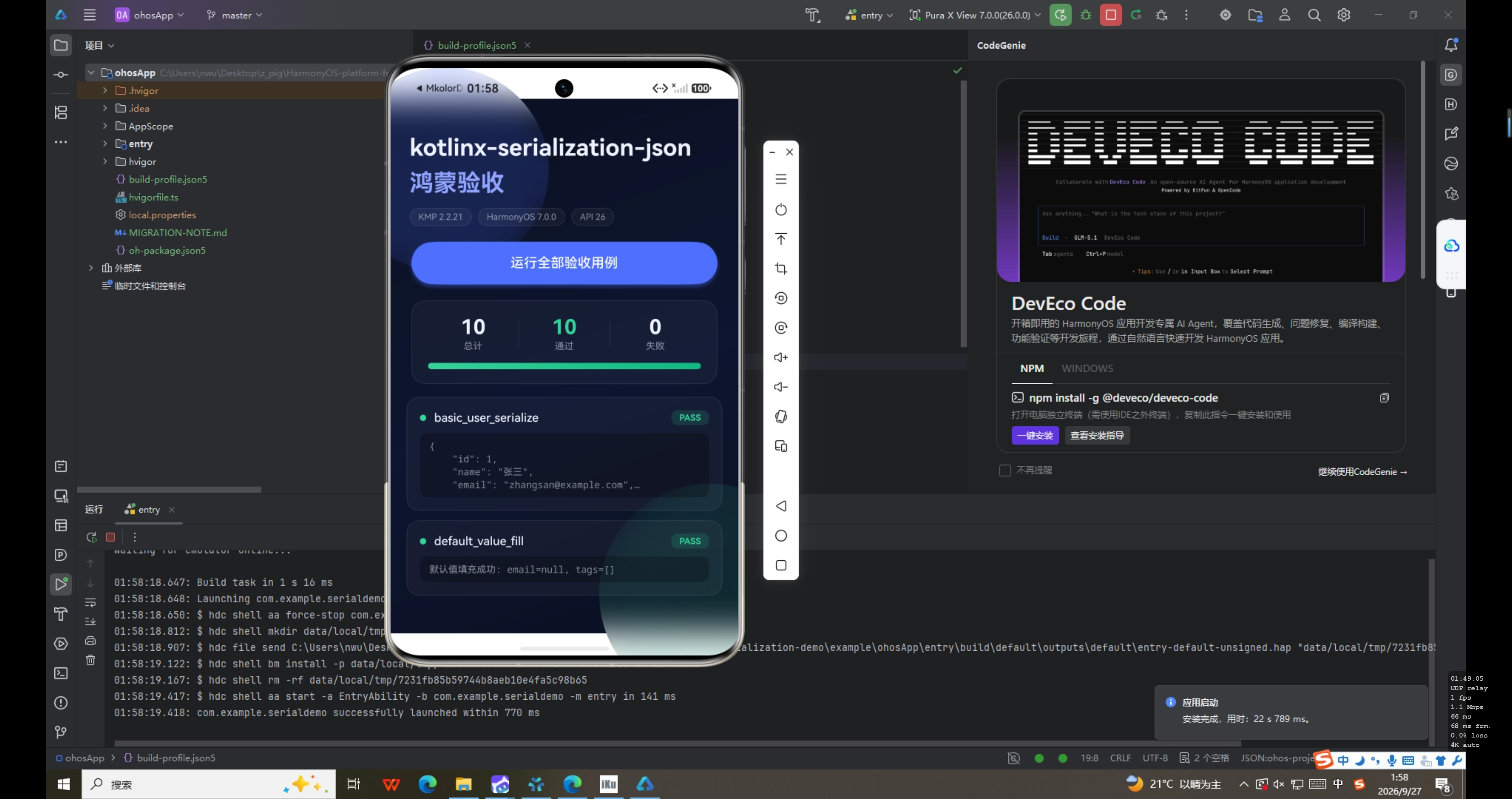Open the entry run configuration dropdown

(x=869, y=15)
